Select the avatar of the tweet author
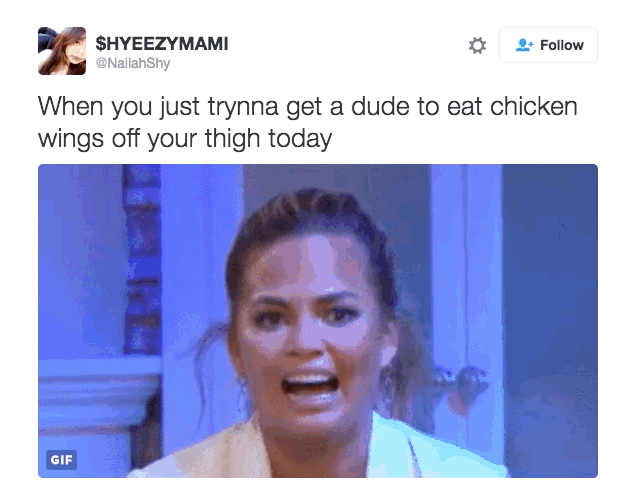This screenshot has width=636, height=486. (62, 51)
